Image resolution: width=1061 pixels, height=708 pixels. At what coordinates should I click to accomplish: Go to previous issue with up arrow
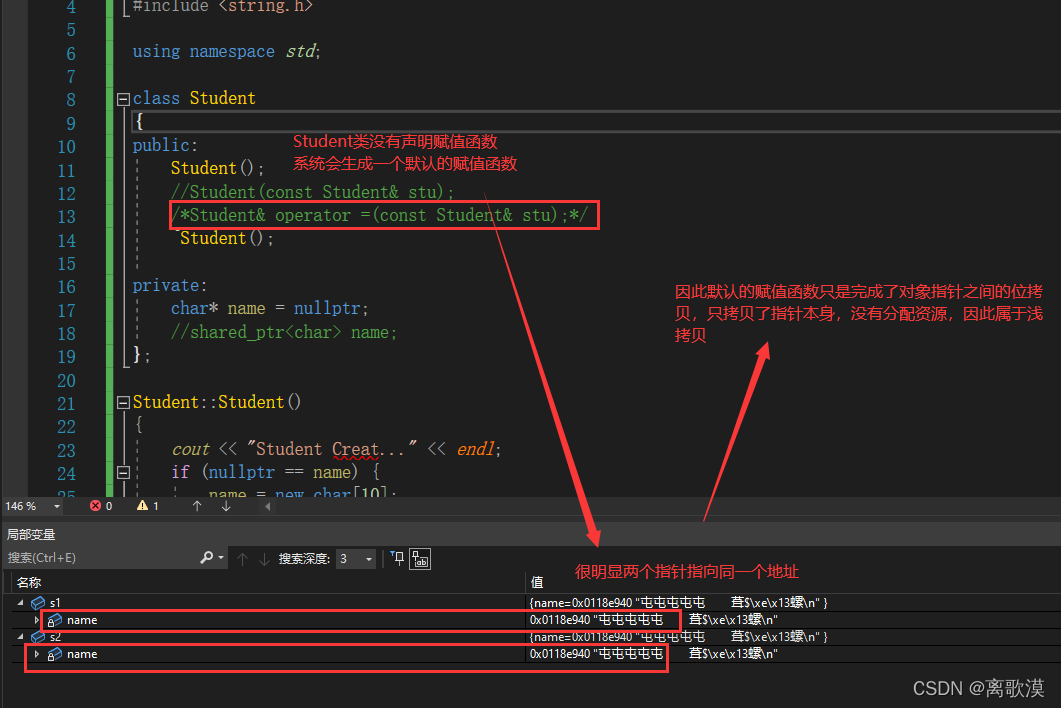coord(197,506)
